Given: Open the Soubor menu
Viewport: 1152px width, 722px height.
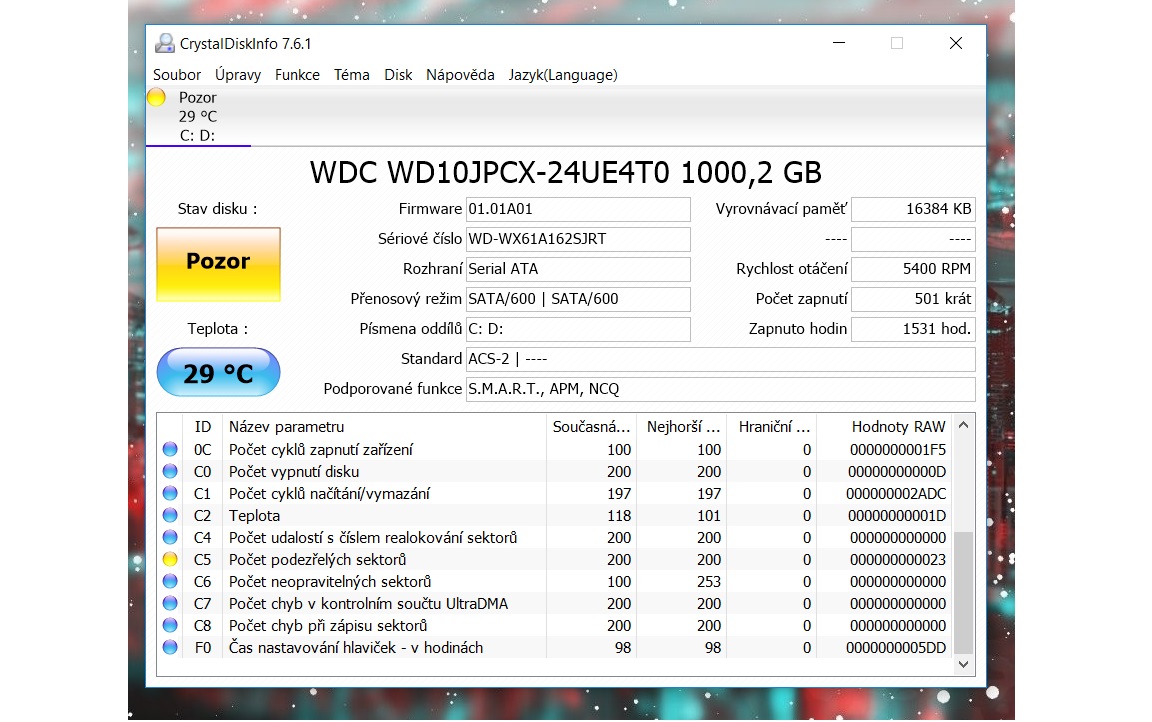Looking at the screenshot, I should [177, 75].
